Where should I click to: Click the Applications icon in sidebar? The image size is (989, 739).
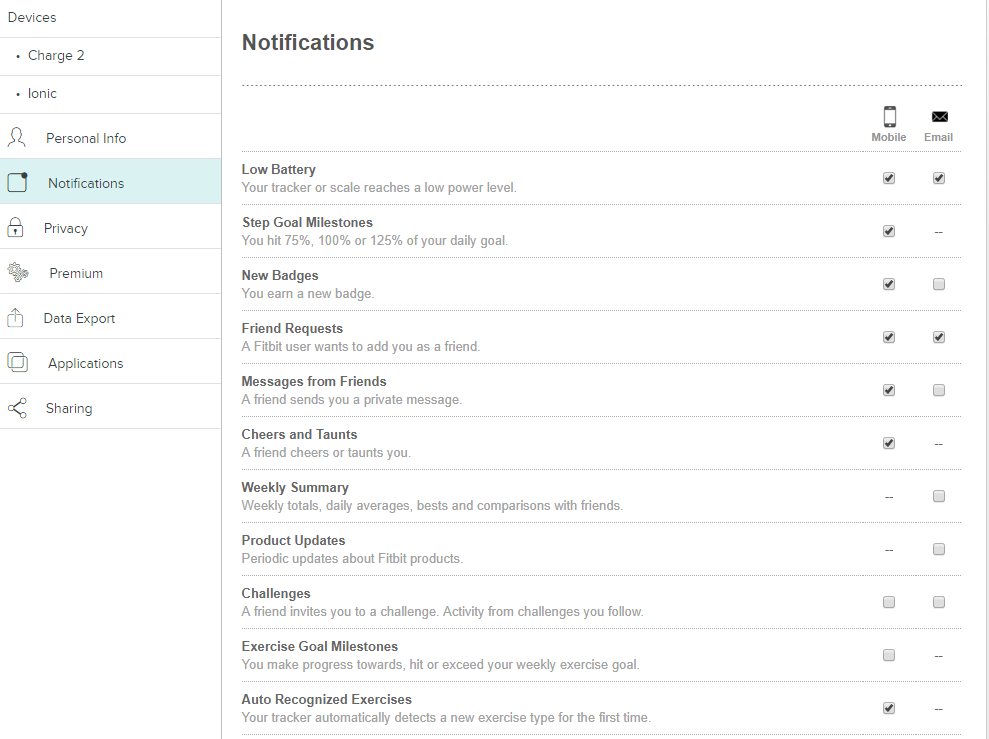click(x=15, y=361)
